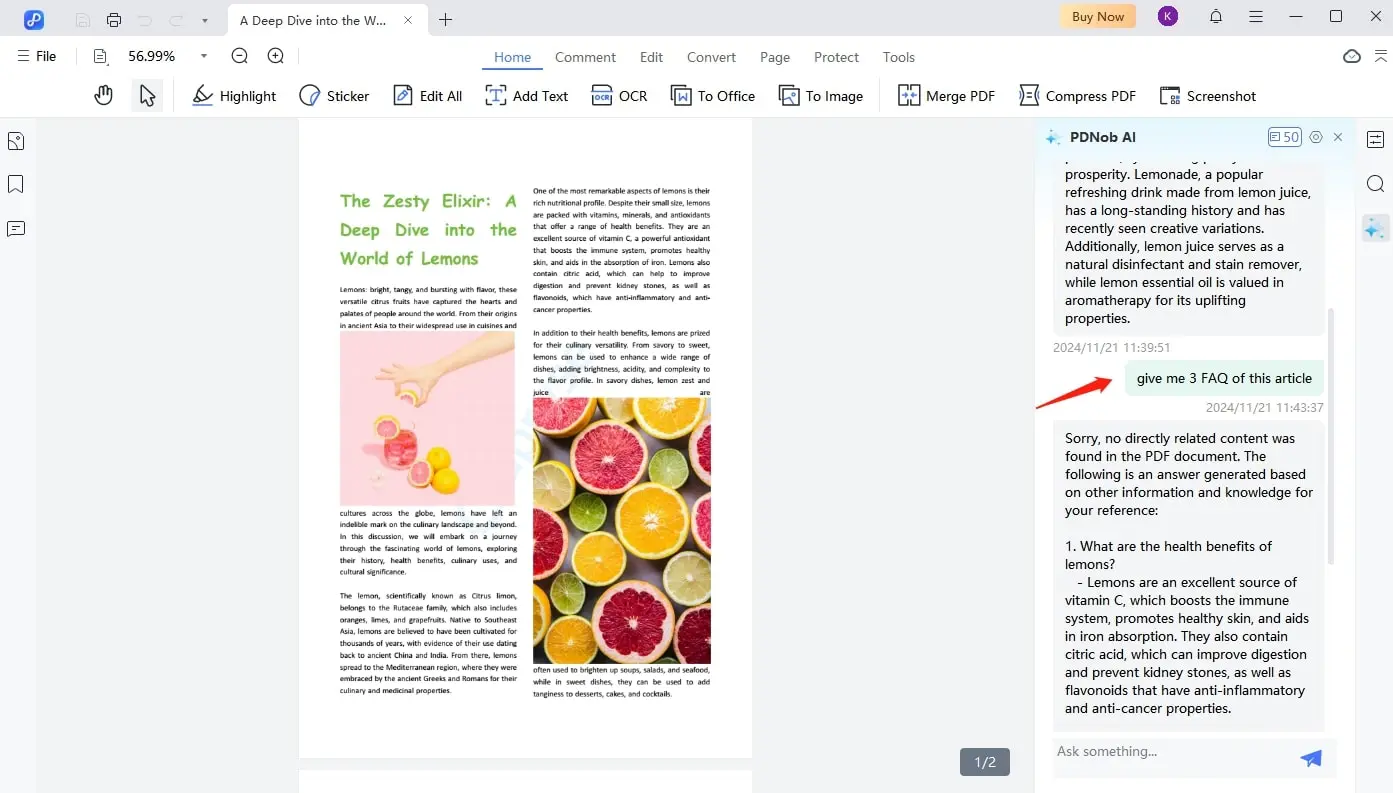Open a new tab with plus icon
1393x793 pixels.
pyautogui.click(x=446, y=20)
